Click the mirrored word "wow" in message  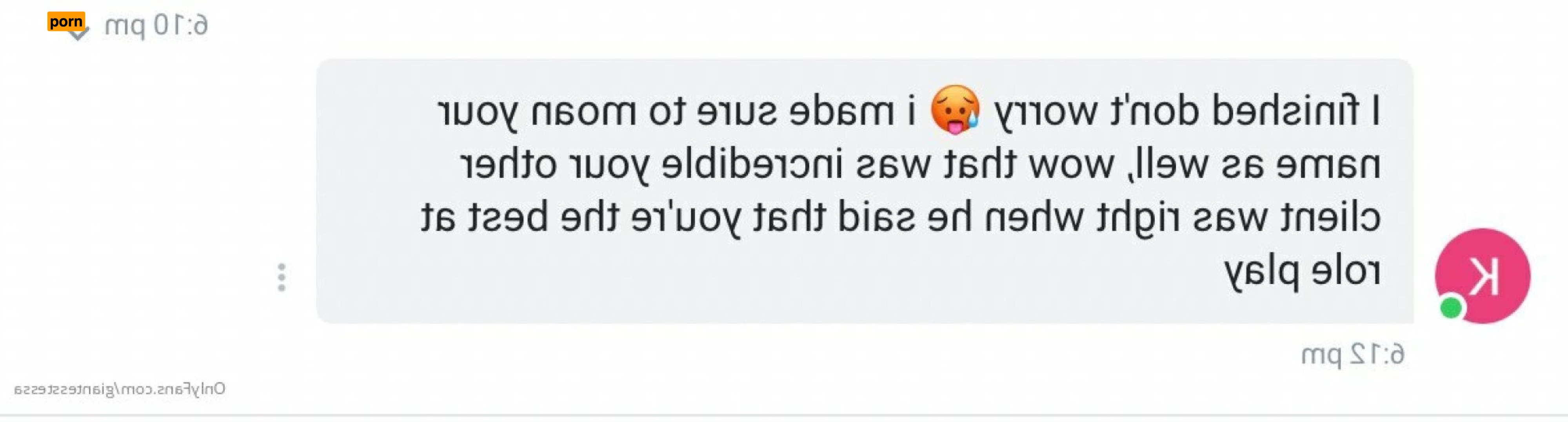click(x=1071, y=167)
